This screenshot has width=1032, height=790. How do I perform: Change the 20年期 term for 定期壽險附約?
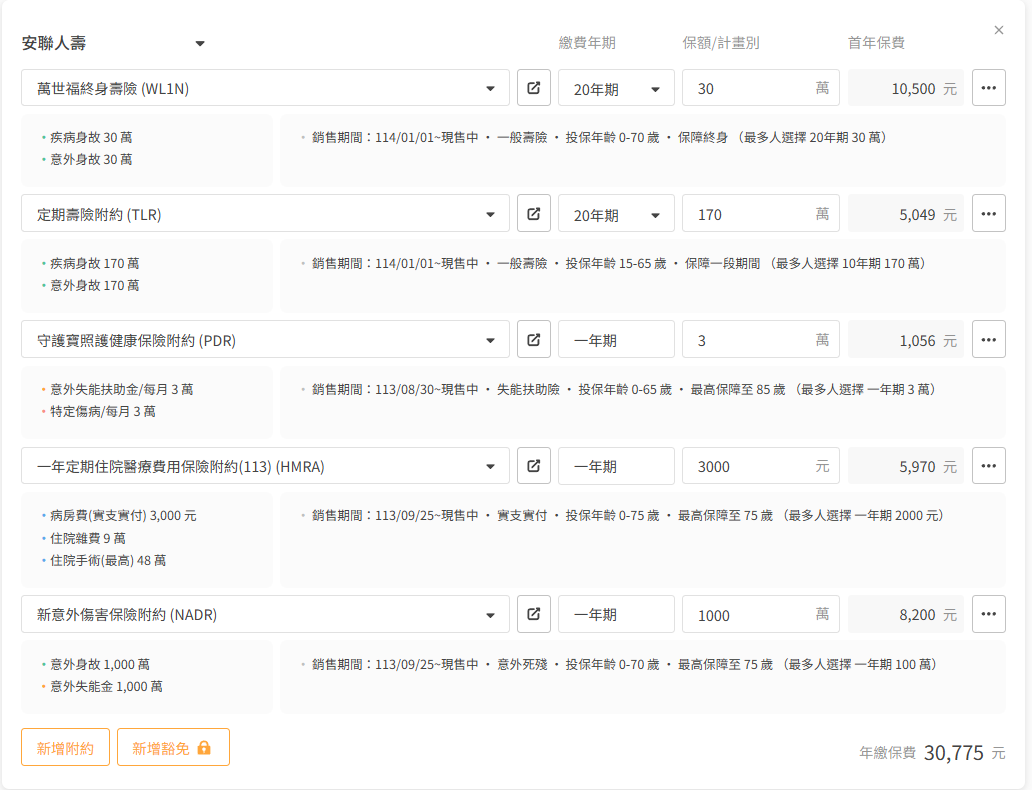(616, 215)
